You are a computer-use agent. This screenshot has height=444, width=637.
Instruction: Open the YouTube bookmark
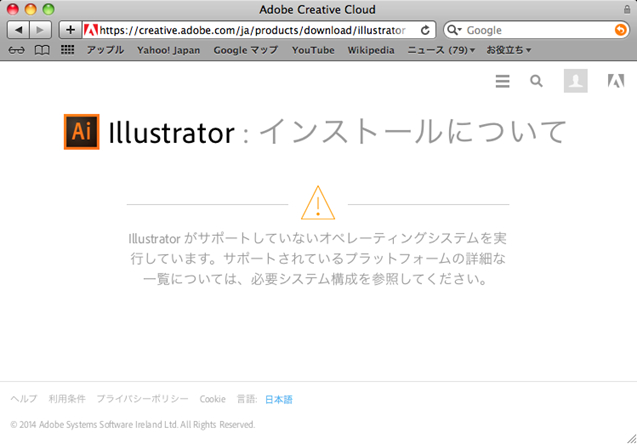(313, 50)
